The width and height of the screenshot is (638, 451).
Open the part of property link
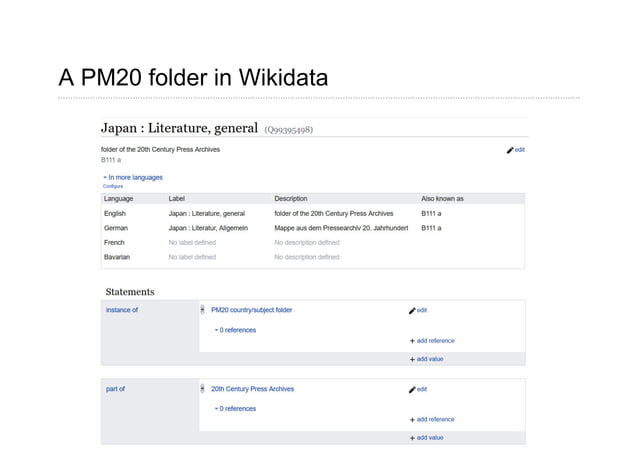116,389
